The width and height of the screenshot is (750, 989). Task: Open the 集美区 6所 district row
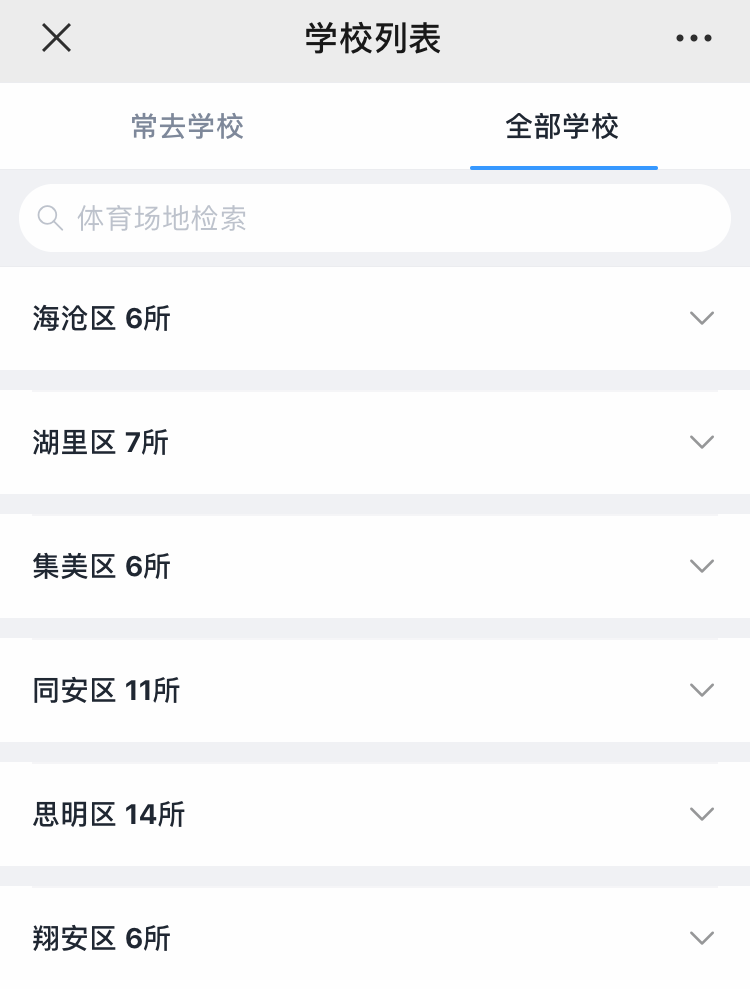click(375, 566)
